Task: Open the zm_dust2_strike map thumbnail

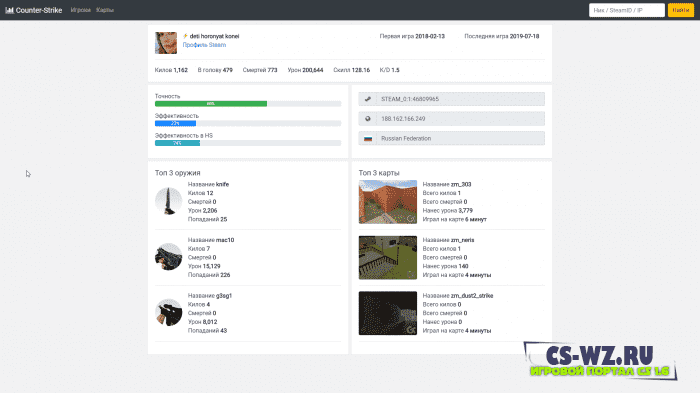Action: pyautogui.click(x=388, y=313)
